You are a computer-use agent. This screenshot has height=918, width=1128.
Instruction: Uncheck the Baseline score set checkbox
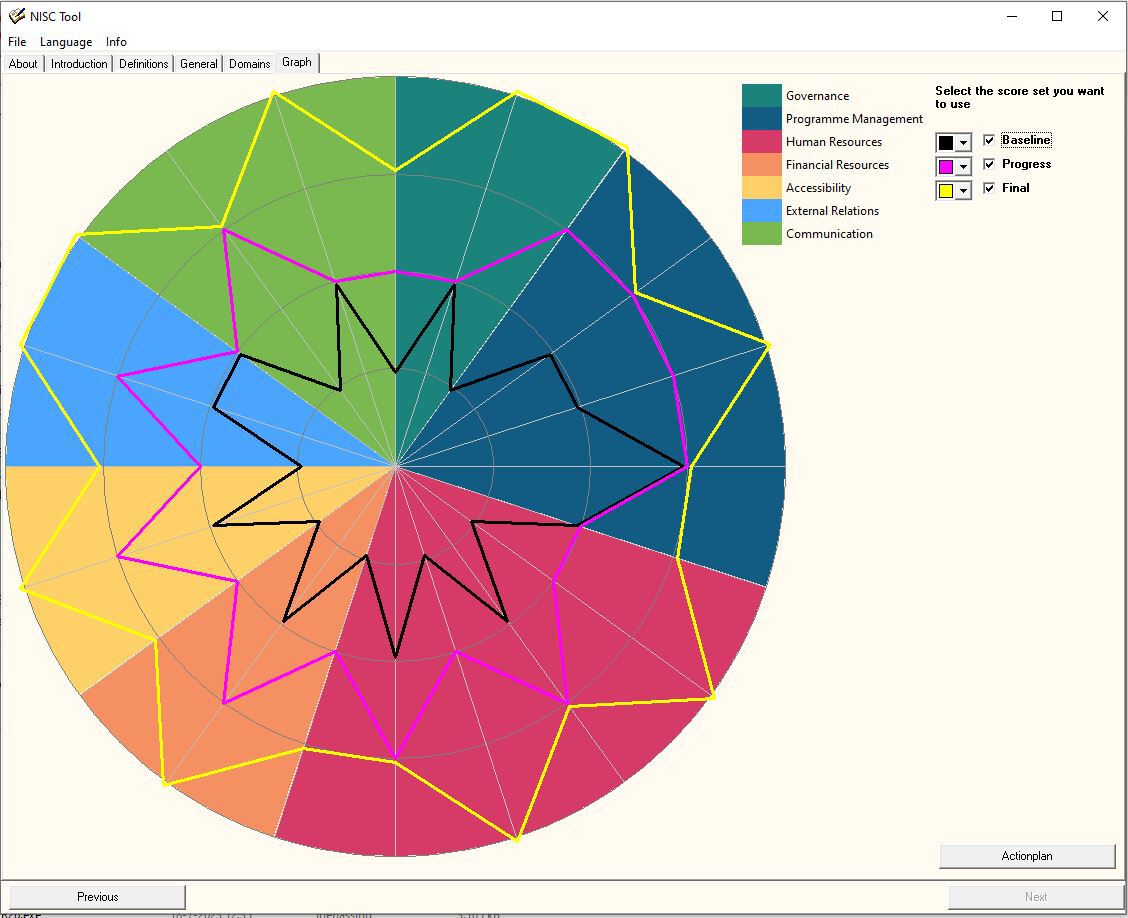point(989,140)
